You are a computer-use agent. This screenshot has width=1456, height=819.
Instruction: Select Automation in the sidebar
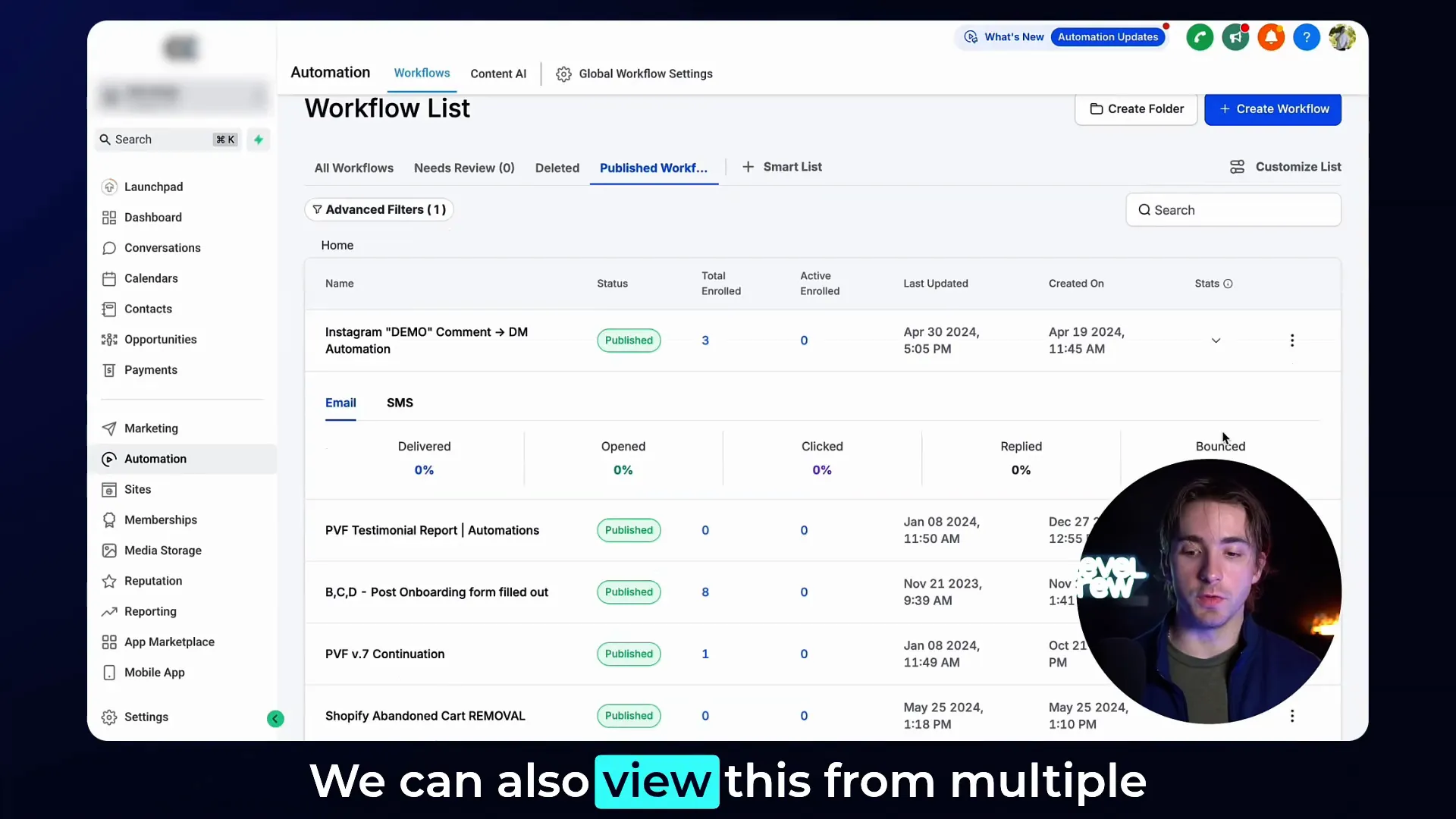(x=182, y=459)
